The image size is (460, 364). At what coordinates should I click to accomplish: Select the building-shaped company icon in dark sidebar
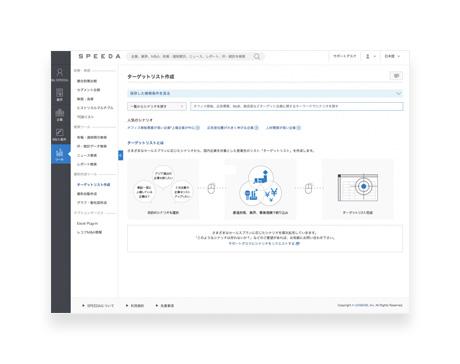coord(60,115)
